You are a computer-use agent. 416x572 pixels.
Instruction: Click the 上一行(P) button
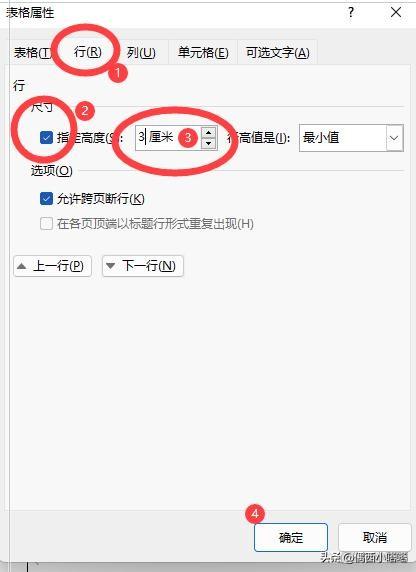[x=52, y=266]
